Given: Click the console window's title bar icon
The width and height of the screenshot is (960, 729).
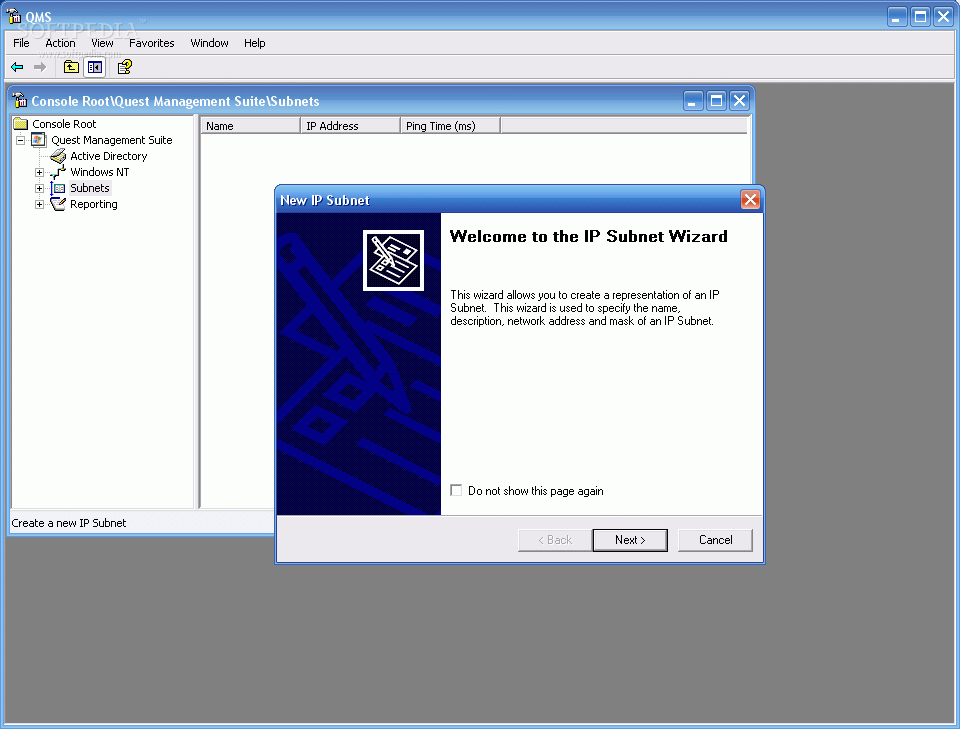Looking at the screenshot, I should [20, 100].
